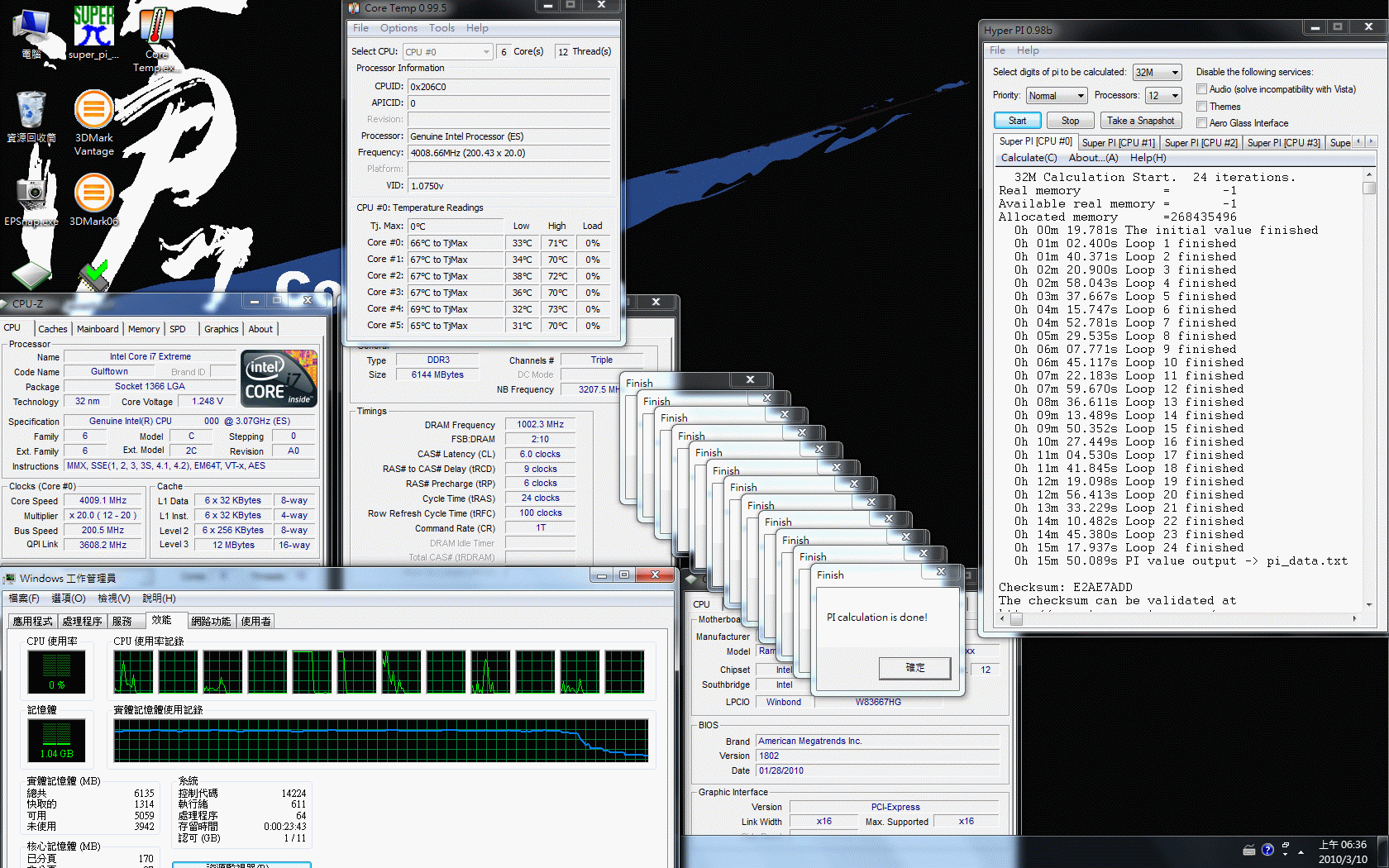Viewport: 1389px width, 868px height.
Task: Open the 檢視(V) menu in Task Manager
Action: (x=113, y=599)
